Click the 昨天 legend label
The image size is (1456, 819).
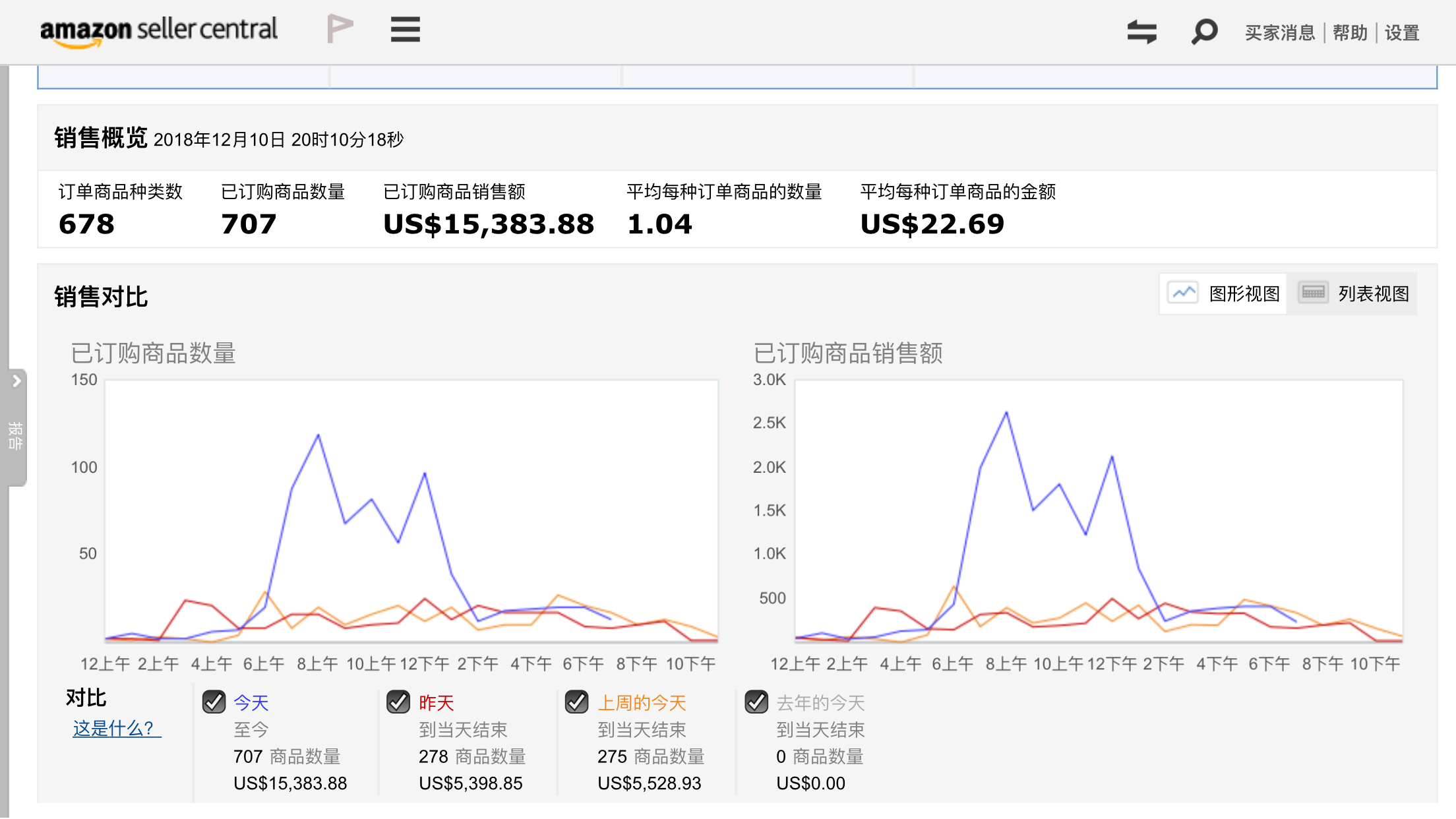(x=437, y=703)
